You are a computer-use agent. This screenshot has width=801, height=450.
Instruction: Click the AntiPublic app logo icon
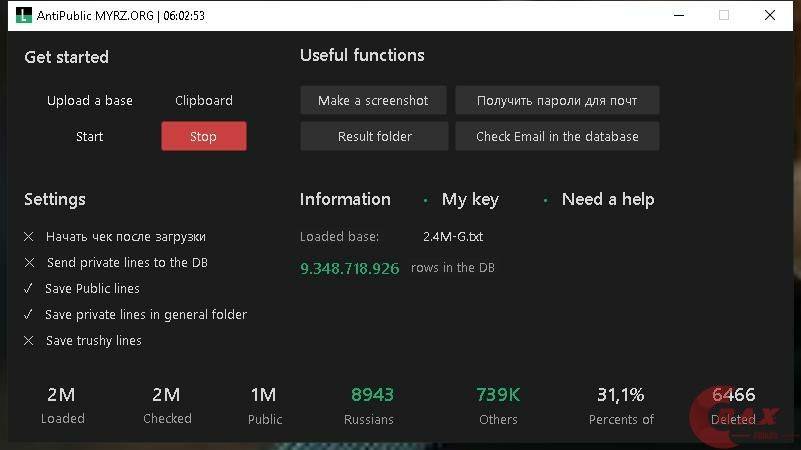[x=20, y=16]
